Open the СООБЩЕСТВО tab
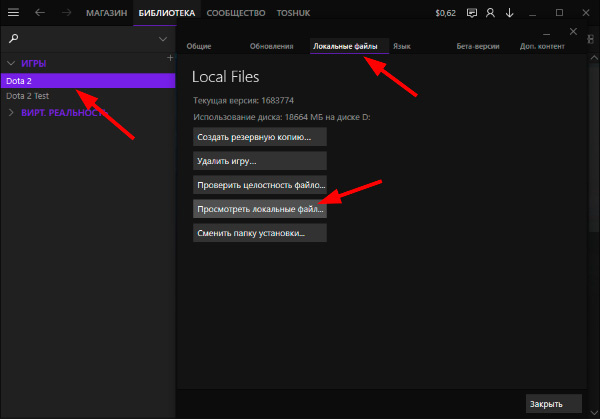This screenshot has height=419, width=600. (x=236, y=13)
